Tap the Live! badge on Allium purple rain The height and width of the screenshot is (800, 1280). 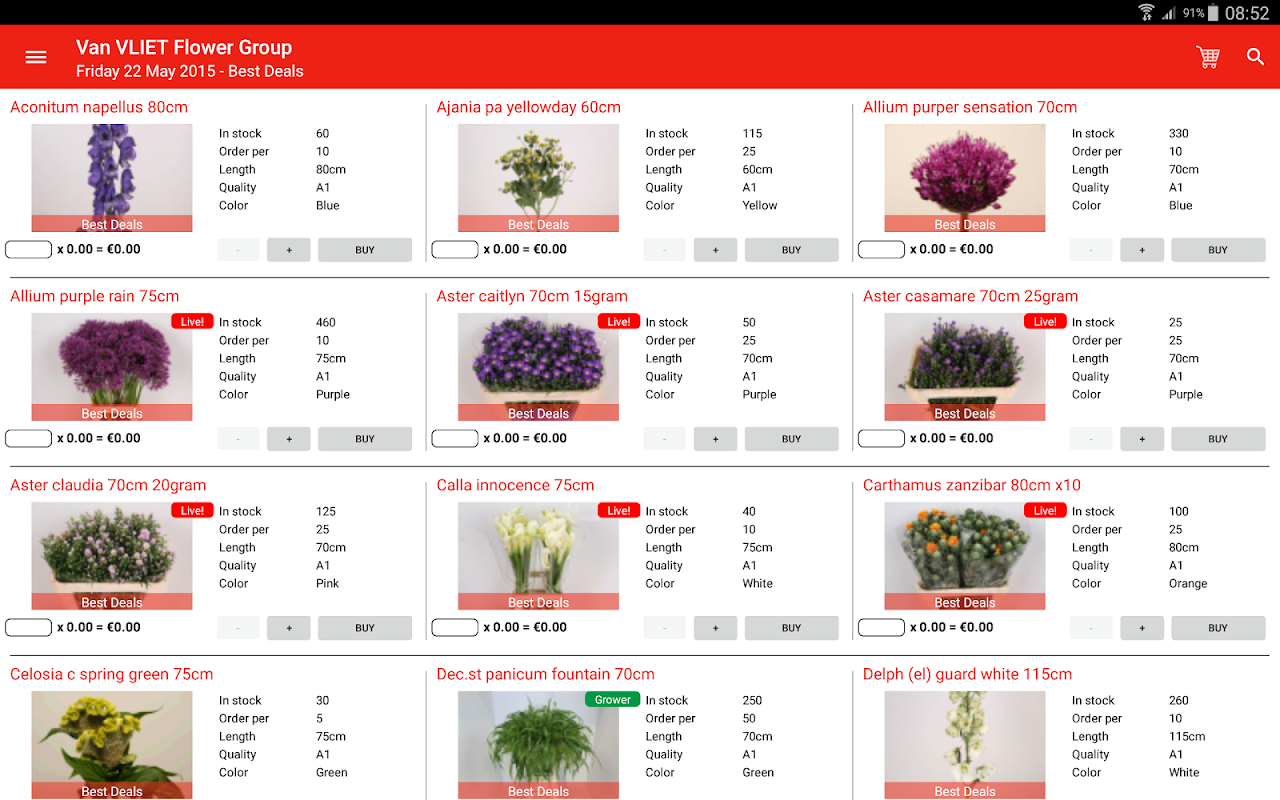pyautogui.click(x=192, y=321)
